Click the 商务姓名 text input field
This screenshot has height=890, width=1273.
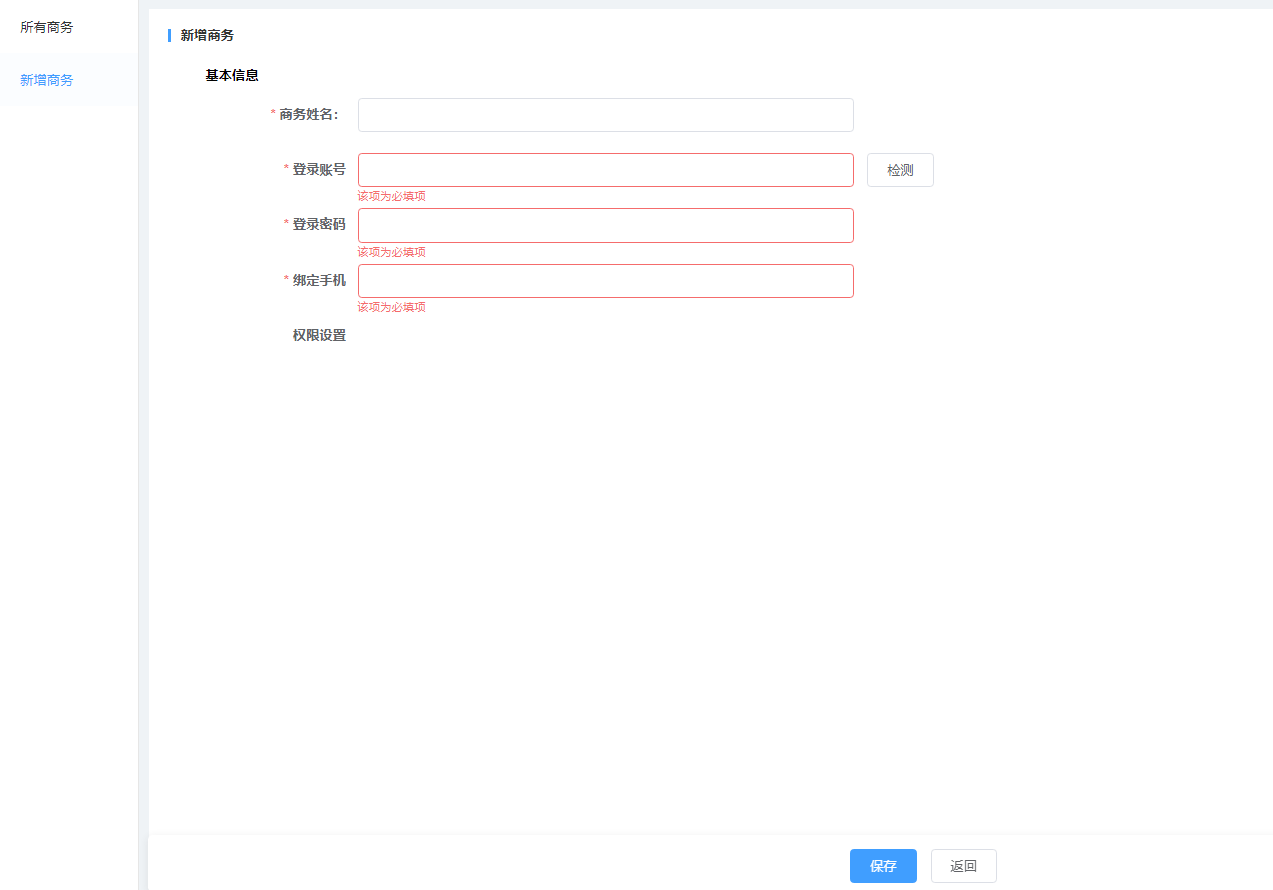[605, 115]
